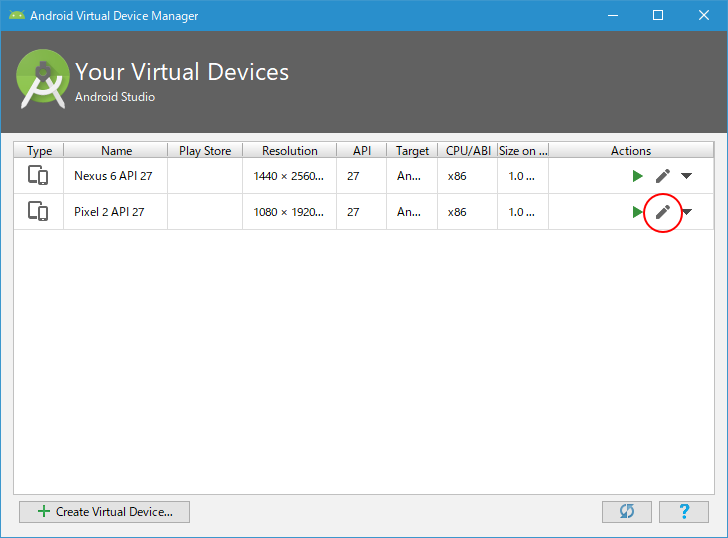728x538 pixels.
Task: Click the CPU/ABI column header
Action: tap(468, 151)
